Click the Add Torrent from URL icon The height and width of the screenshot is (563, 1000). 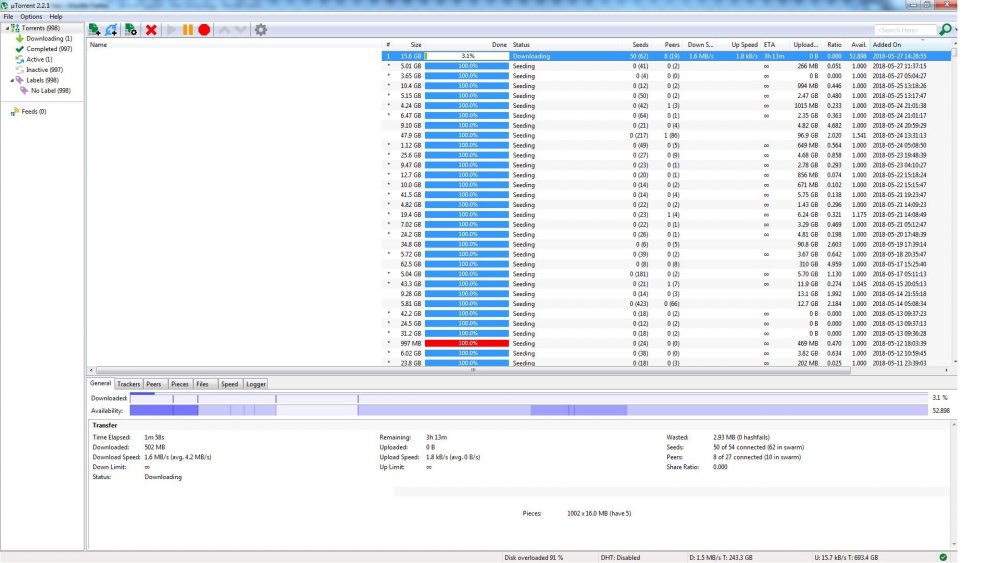click(112, 29)
